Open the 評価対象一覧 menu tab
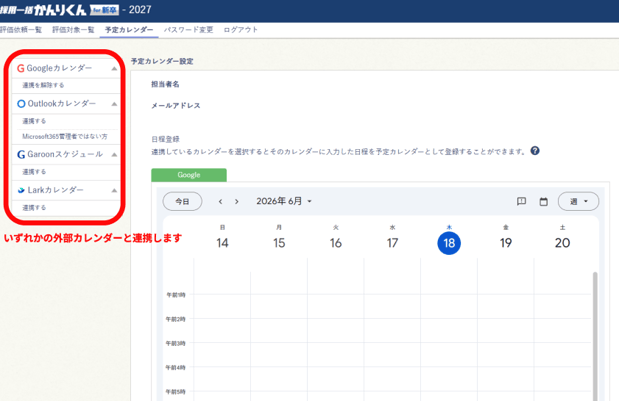619x401 pixels. point(73,30)
